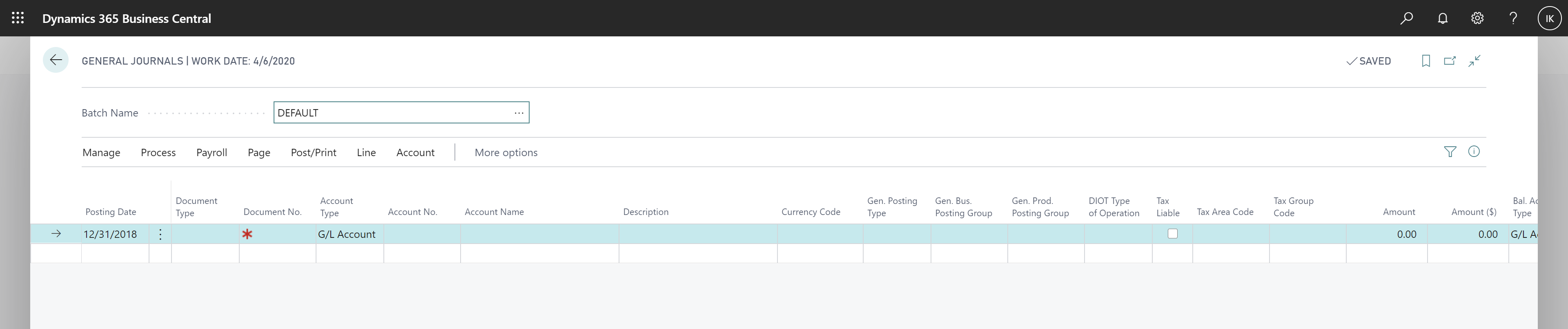
Task: Click the Document Type cell in first row
Action: click(x=205, y=234)
